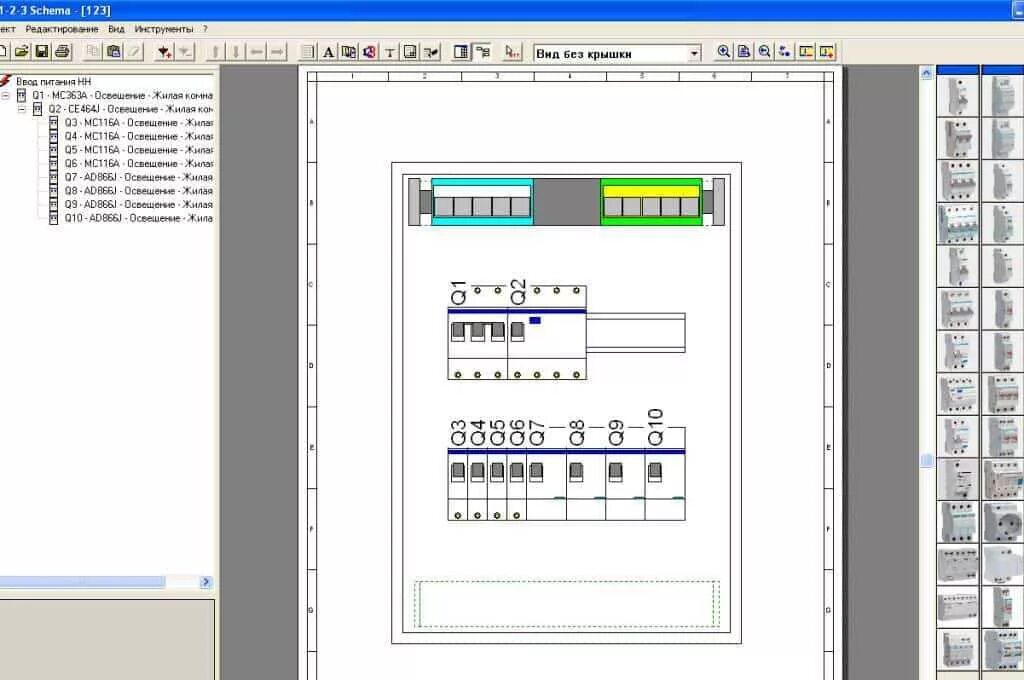Select the bold A text tool
Screen dimensions: 1024x680
pos(328,52)
